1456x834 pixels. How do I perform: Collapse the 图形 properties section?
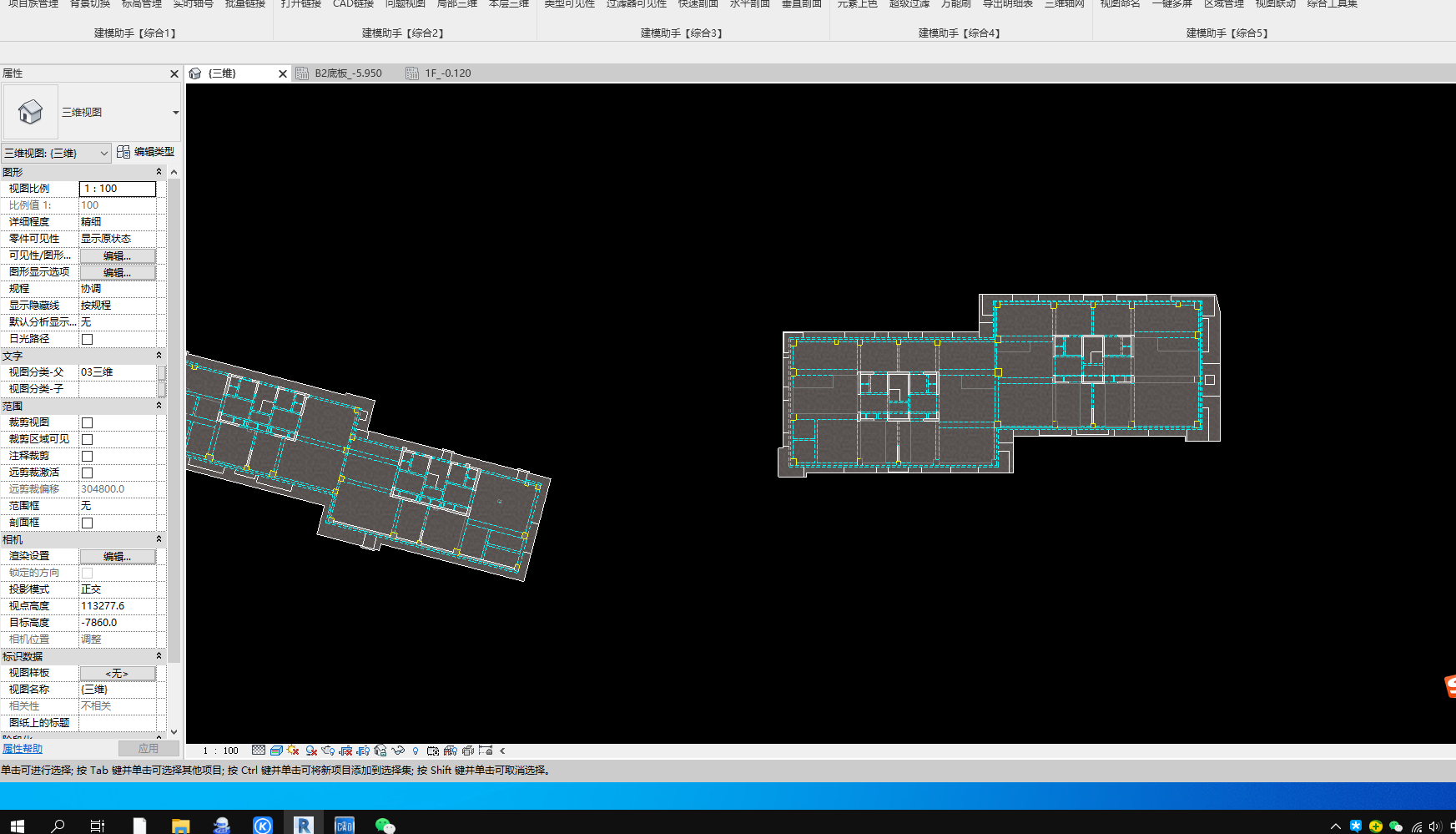point(159,172)
